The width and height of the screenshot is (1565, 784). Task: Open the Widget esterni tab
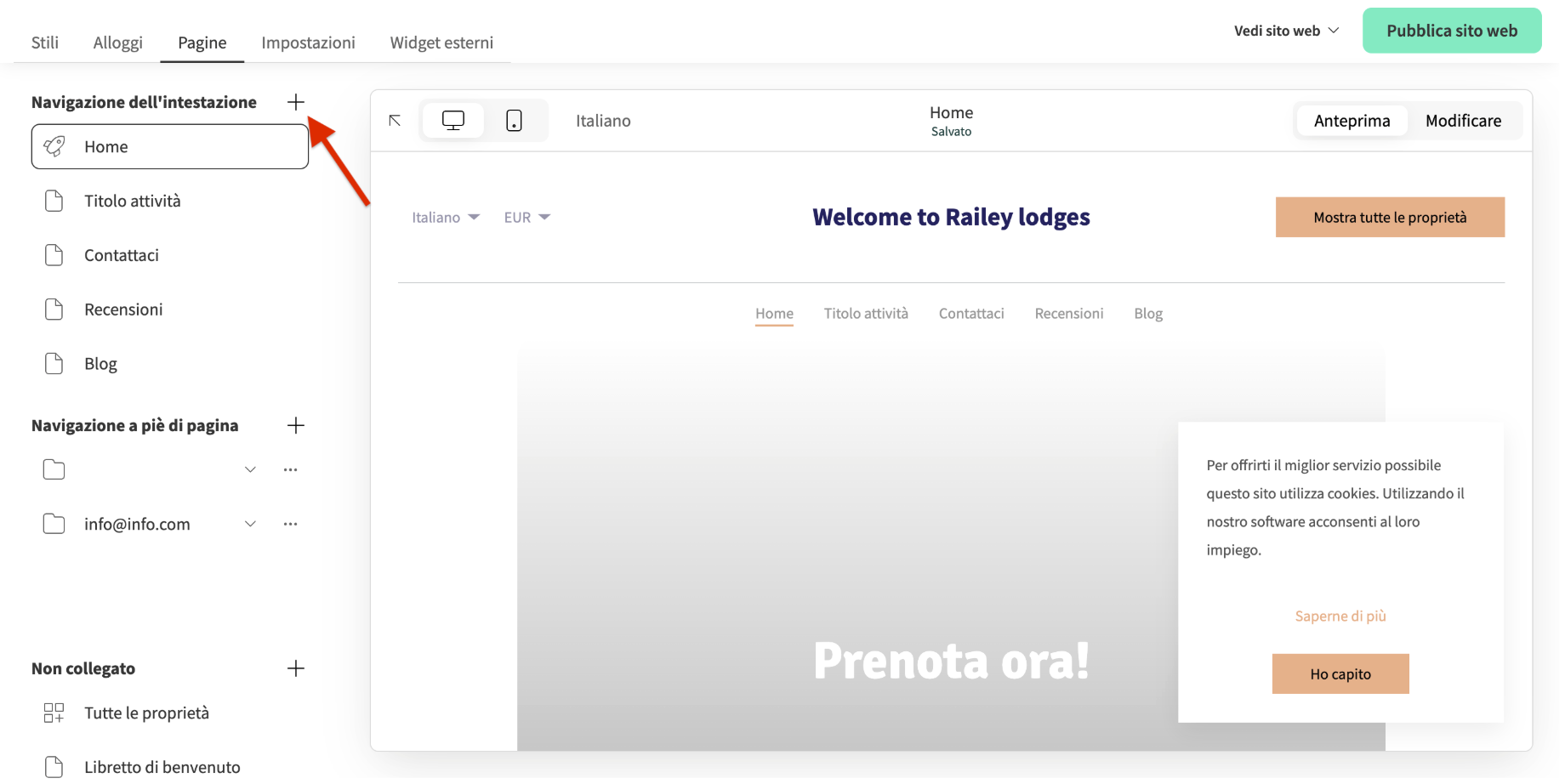click(x=441, y=42)
